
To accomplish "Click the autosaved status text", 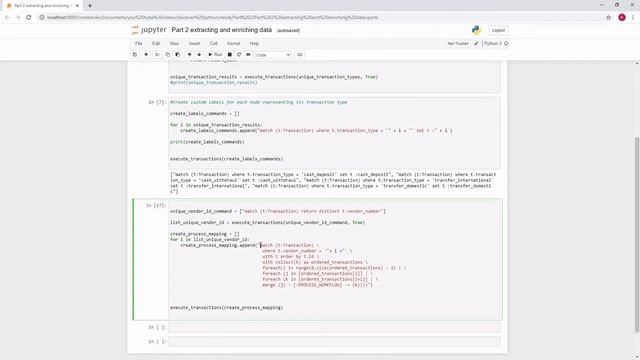I will pos(288,31).
